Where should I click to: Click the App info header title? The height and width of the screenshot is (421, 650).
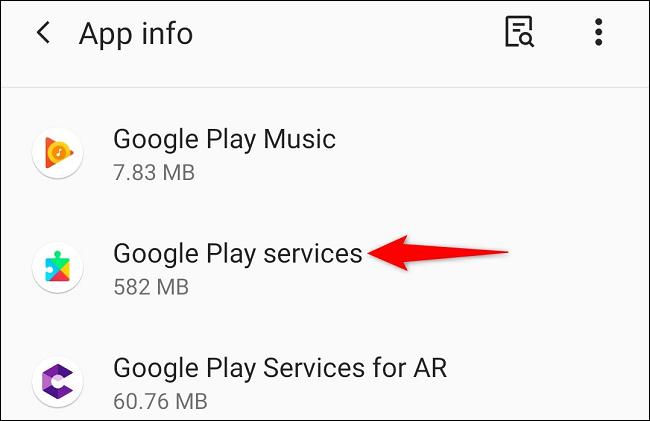click(x=136, y=34)
